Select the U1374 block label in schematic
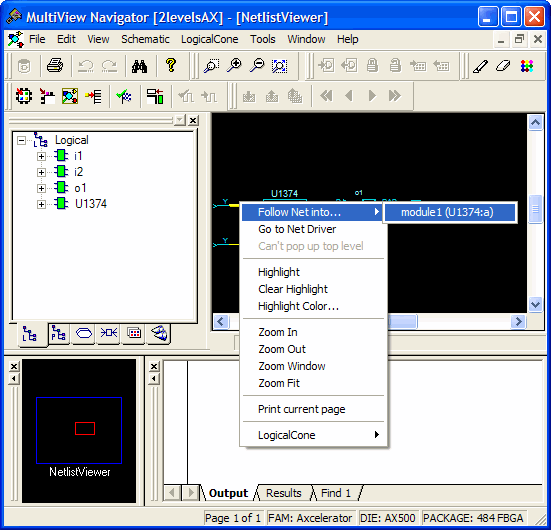The image size is (551, 530). point(284,194)
